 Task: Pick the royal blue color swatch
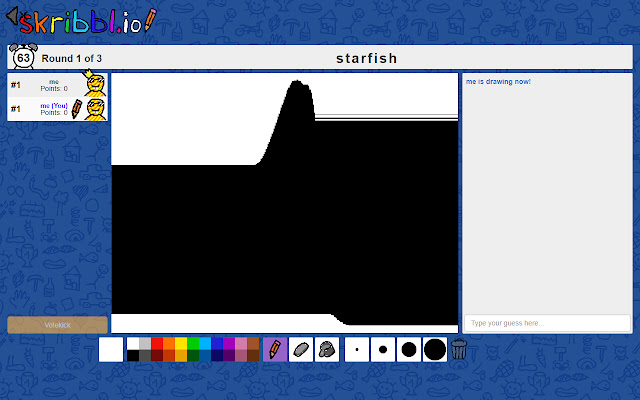pyautogui.click(x=217, y=343)
